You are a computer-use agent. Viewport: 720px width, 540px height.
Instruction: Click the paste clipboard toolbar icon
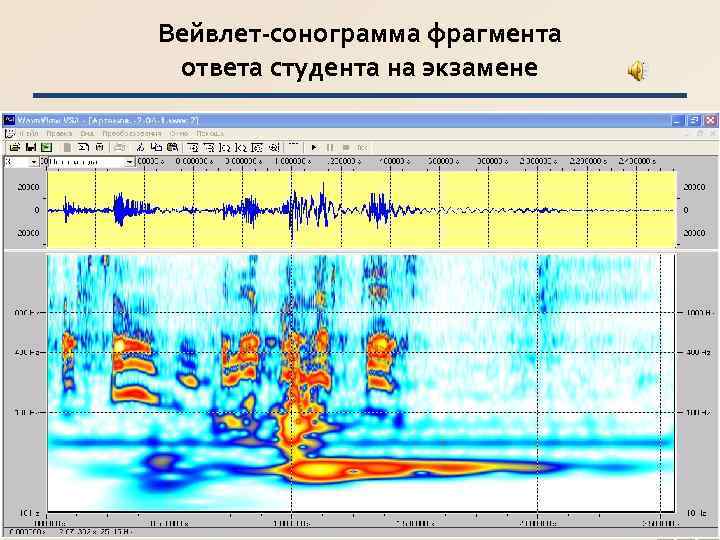click(173, 147)
